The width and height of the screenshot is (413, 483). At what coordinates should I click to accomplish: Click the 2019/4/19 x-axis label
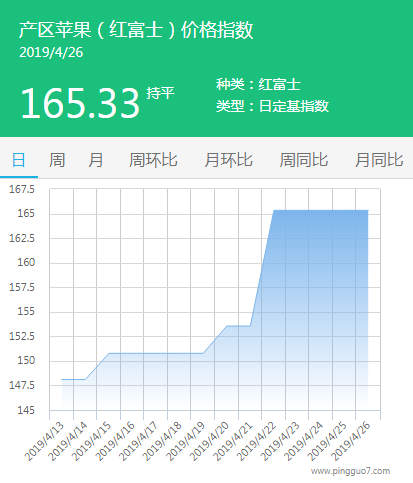(186, 441)
